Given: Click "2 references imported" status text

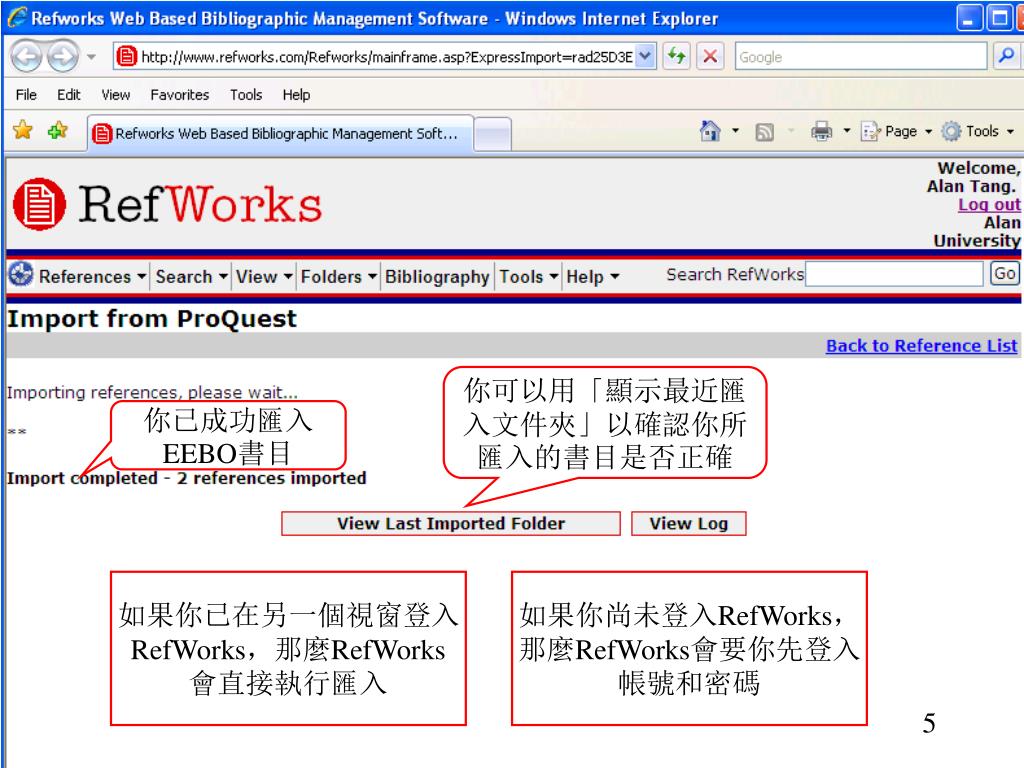Looking at the screenshot, I should [x=271, y=478].
